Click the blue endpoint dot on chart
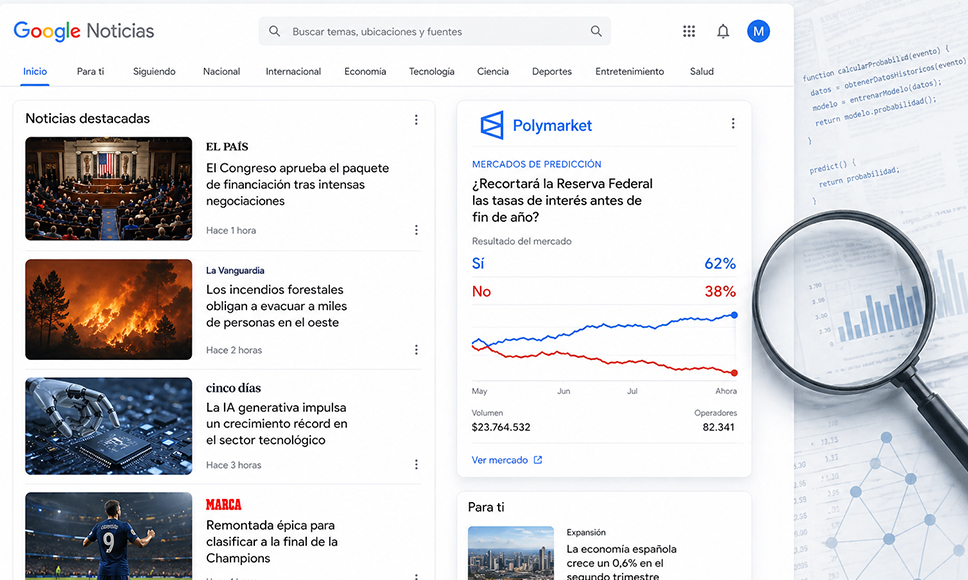Image resolution: width=968 pixels, height=580 pixels. coord(734,315)
